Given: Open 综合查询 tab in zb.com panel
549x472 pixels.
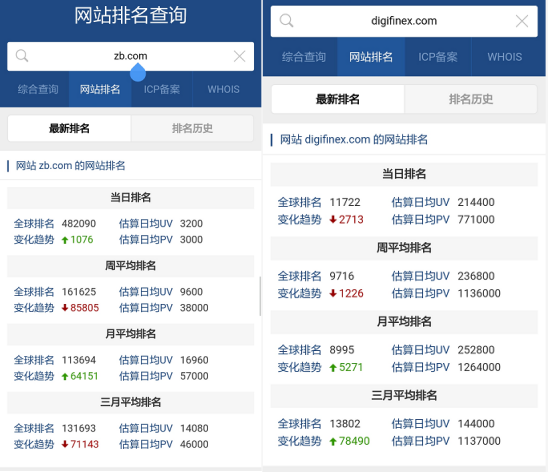Looking at the screenshot, I should pyautogui.click(x=38, y=89).
